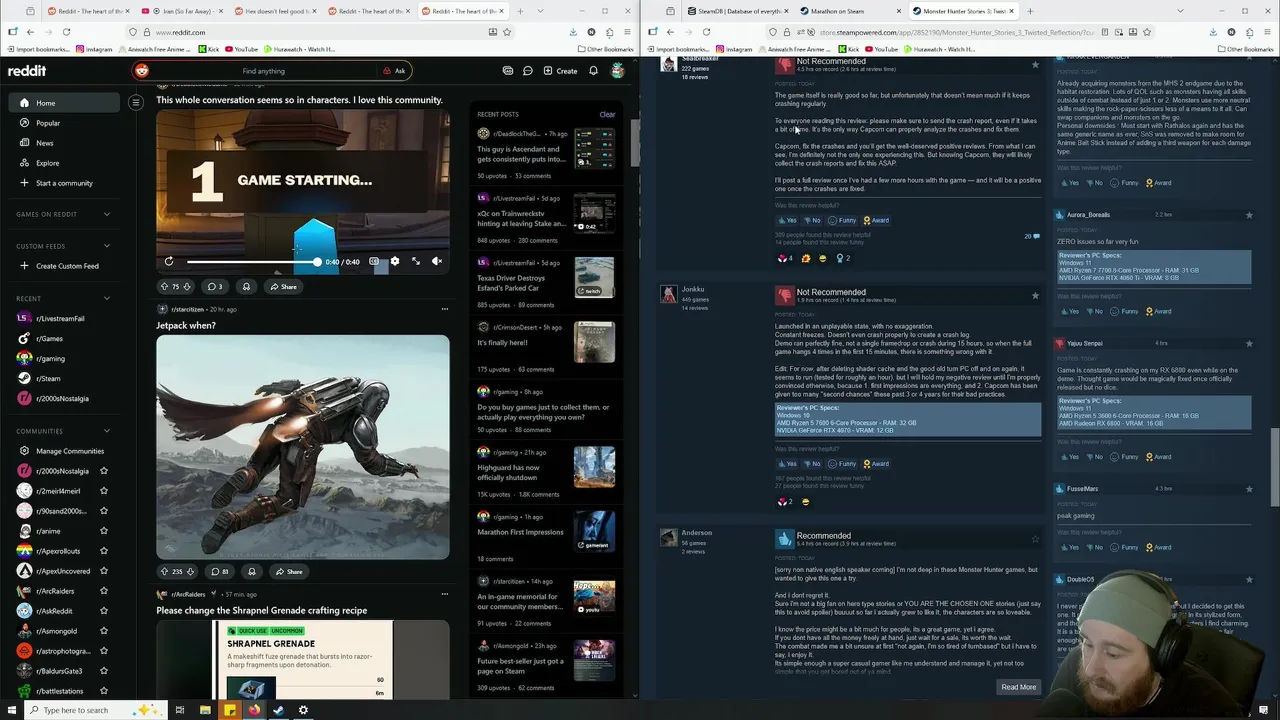Image resolution: width=1280 pixels, height=720 pixels.
Task: Open Manage Communities
Action: [70, 451]
